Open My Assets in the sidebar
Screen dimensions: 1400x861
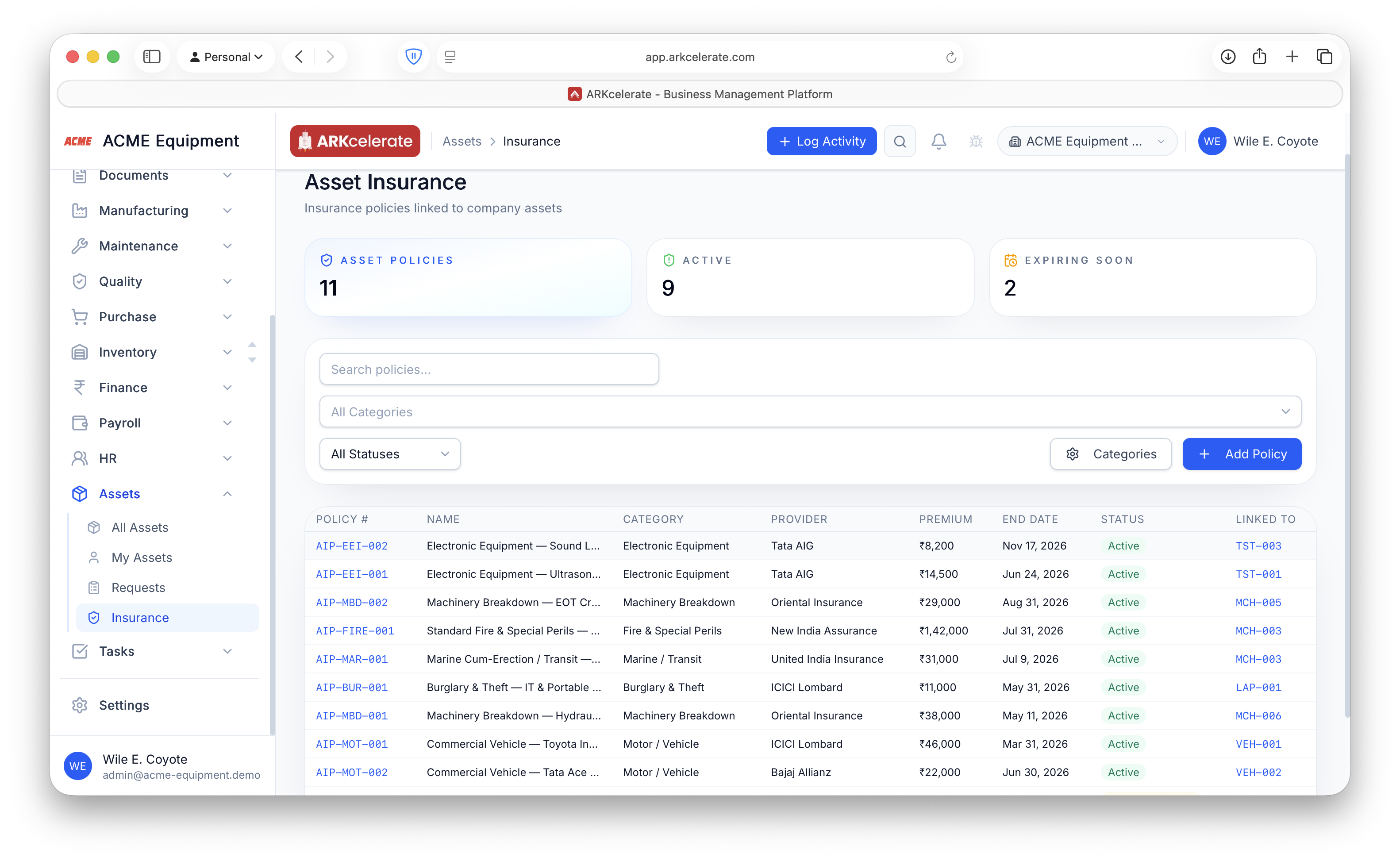[167, 557]
